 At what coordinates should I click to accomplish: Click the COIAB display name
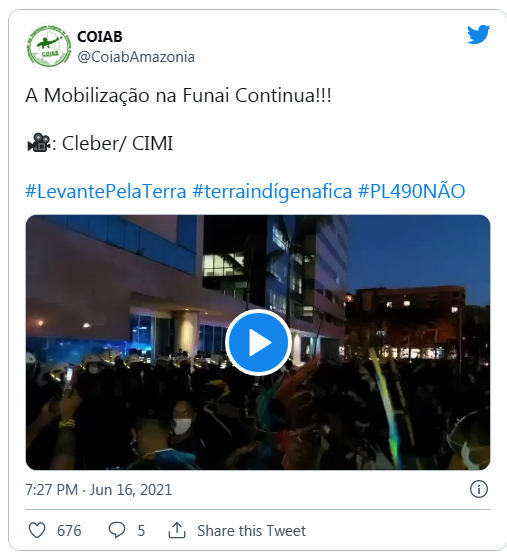click(100, 37)
